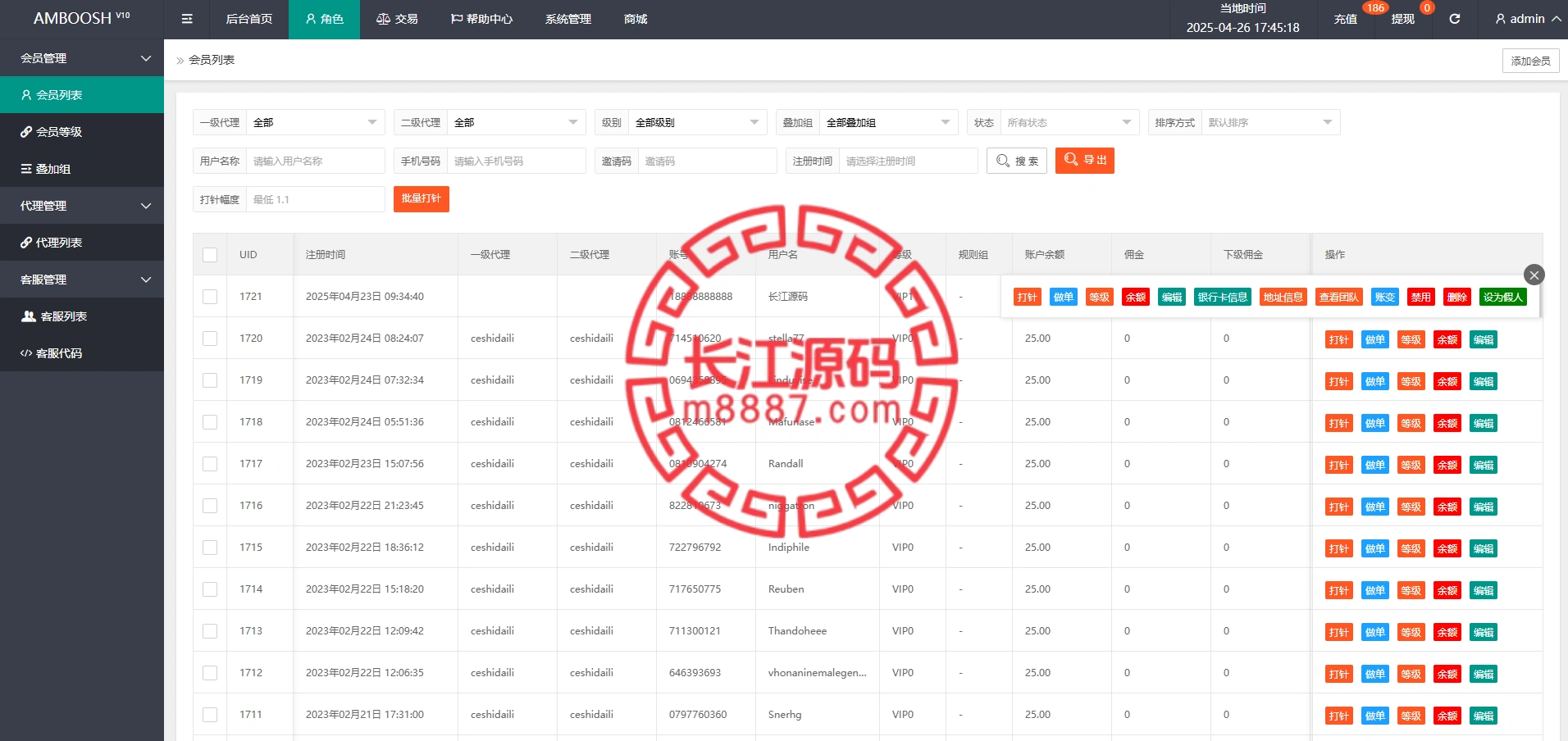Image resolution: width=1568 pixels, height=741 pixels.
Task: Click 账变 in the action popup
Action: click(x=1385, y=297)
